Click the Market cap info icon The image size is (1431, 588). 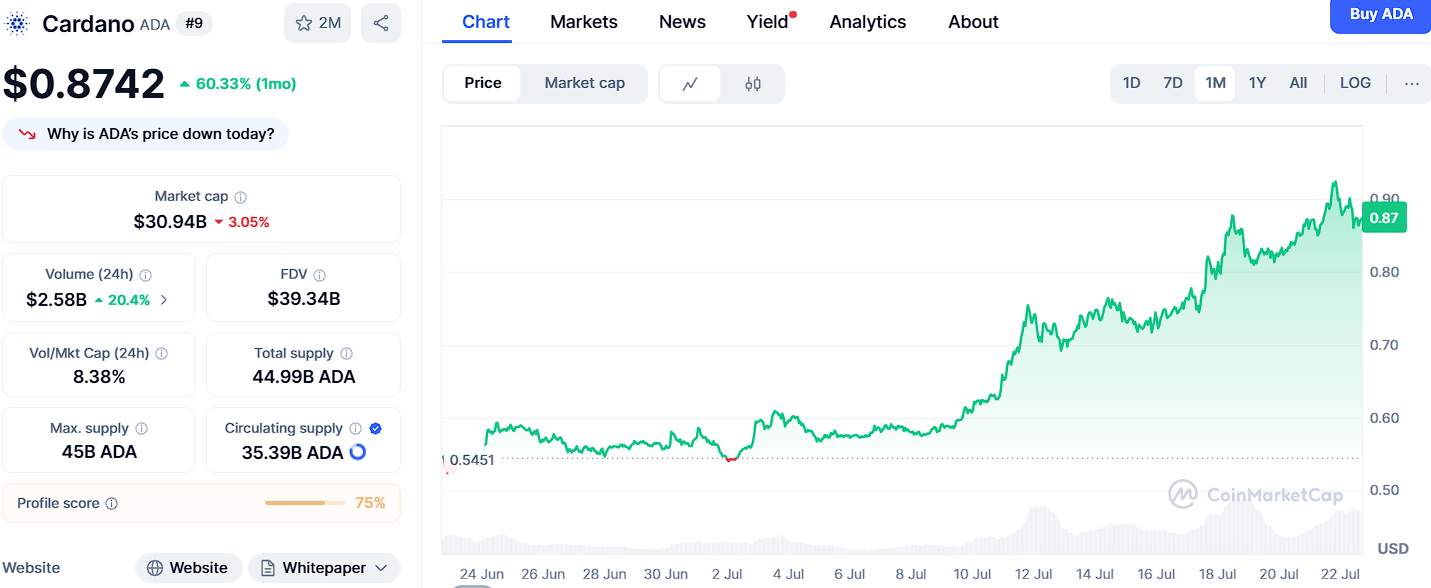pyautogui.click(x=241, y=197)
